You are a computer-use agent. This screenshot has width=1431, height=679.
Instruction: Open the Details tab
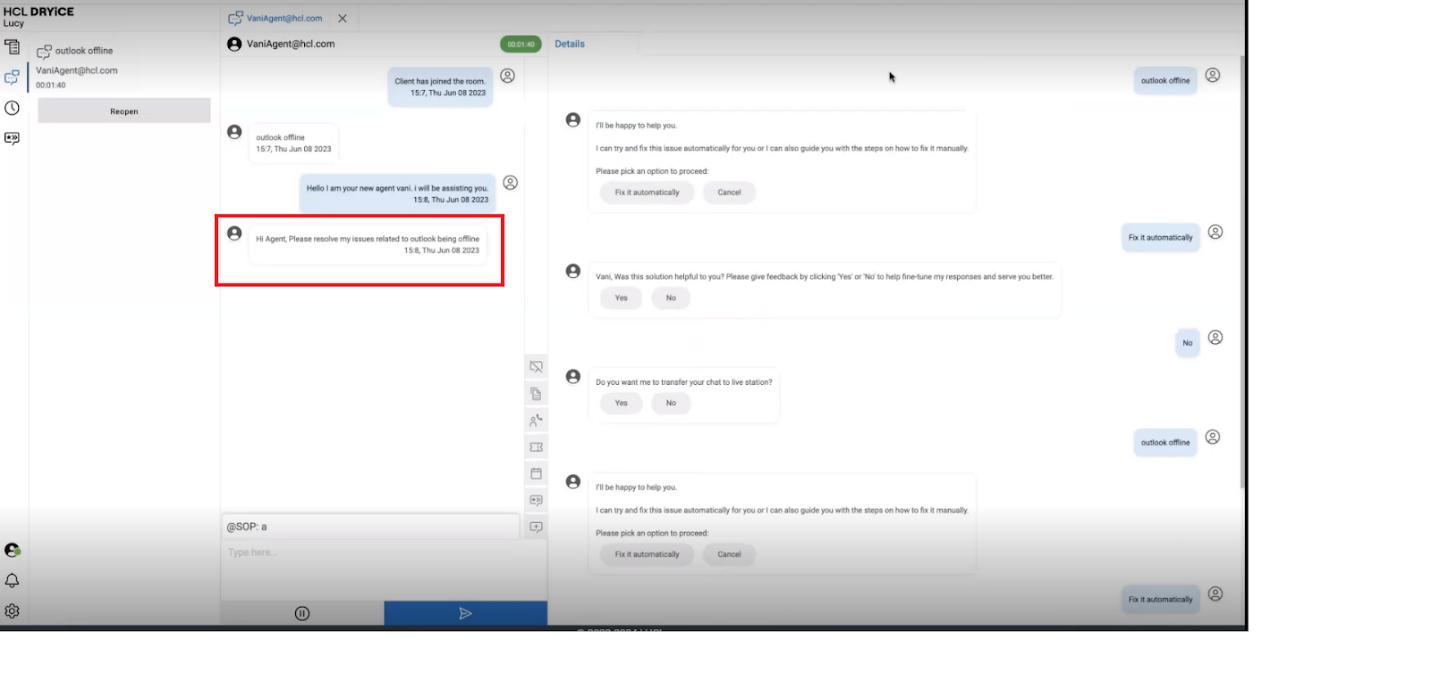(x=570, y=44)
